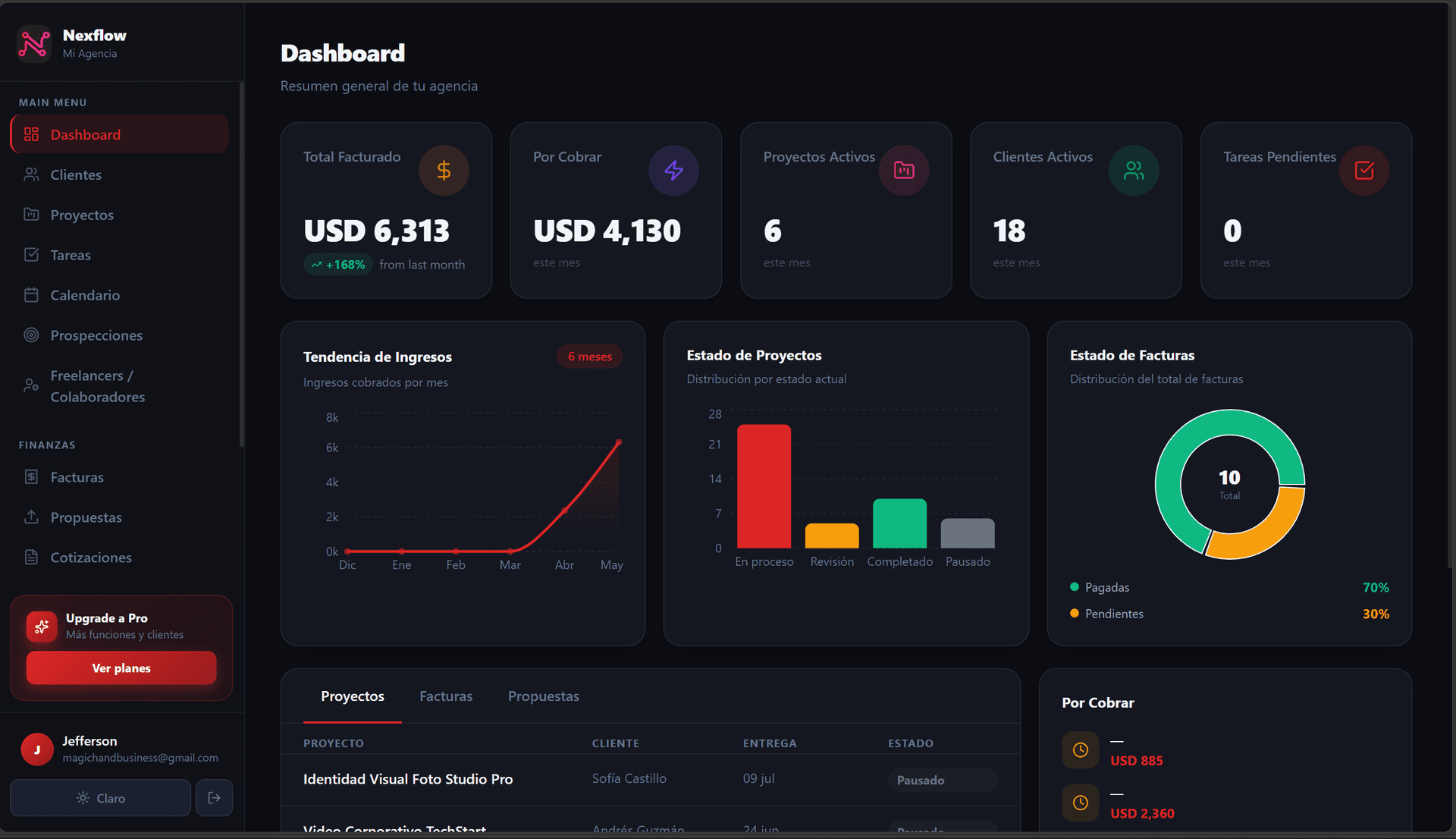Image resolution: width=1456 pixels, height=839 pixels.
Task: Click the Calendario calendar icon
Action: pyautogui.click(x=31, y=295)
